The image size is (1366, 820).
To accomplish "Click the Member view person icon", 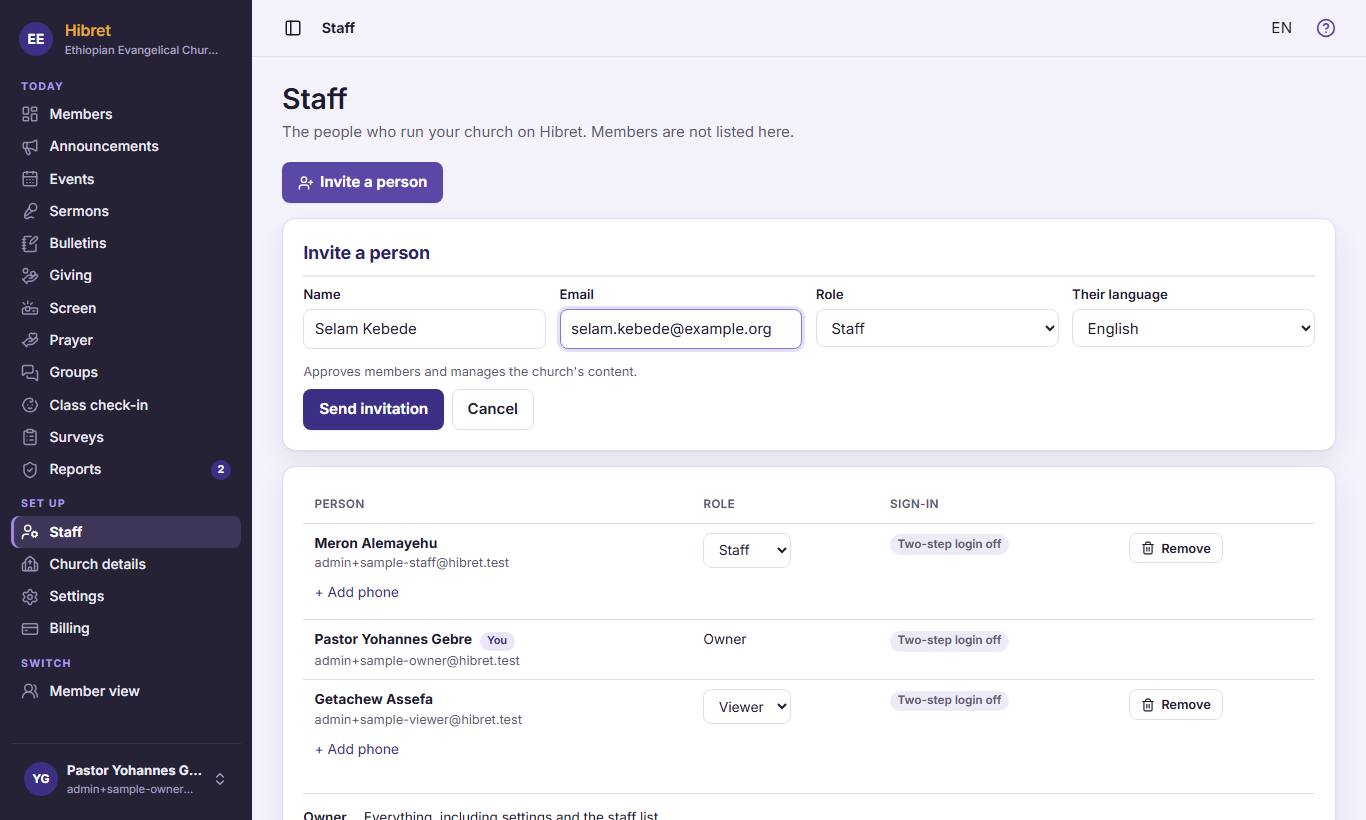I will coord(30,691).
